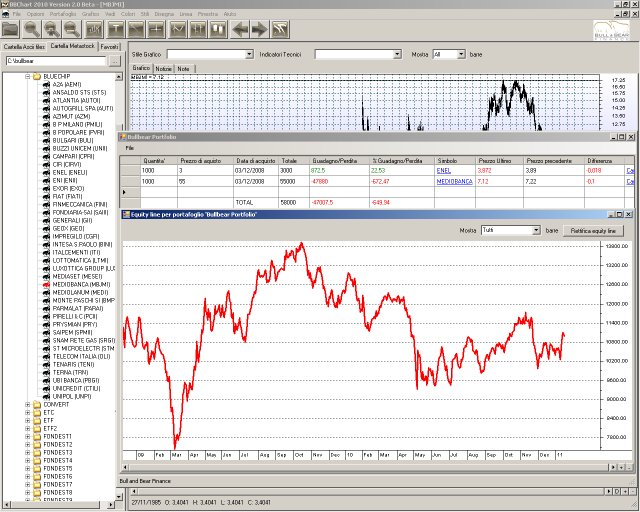This screenshot has width=640, height=512.
Task: Click the tree panel scroll-down arrow
Action: click(x=119, y=497)
